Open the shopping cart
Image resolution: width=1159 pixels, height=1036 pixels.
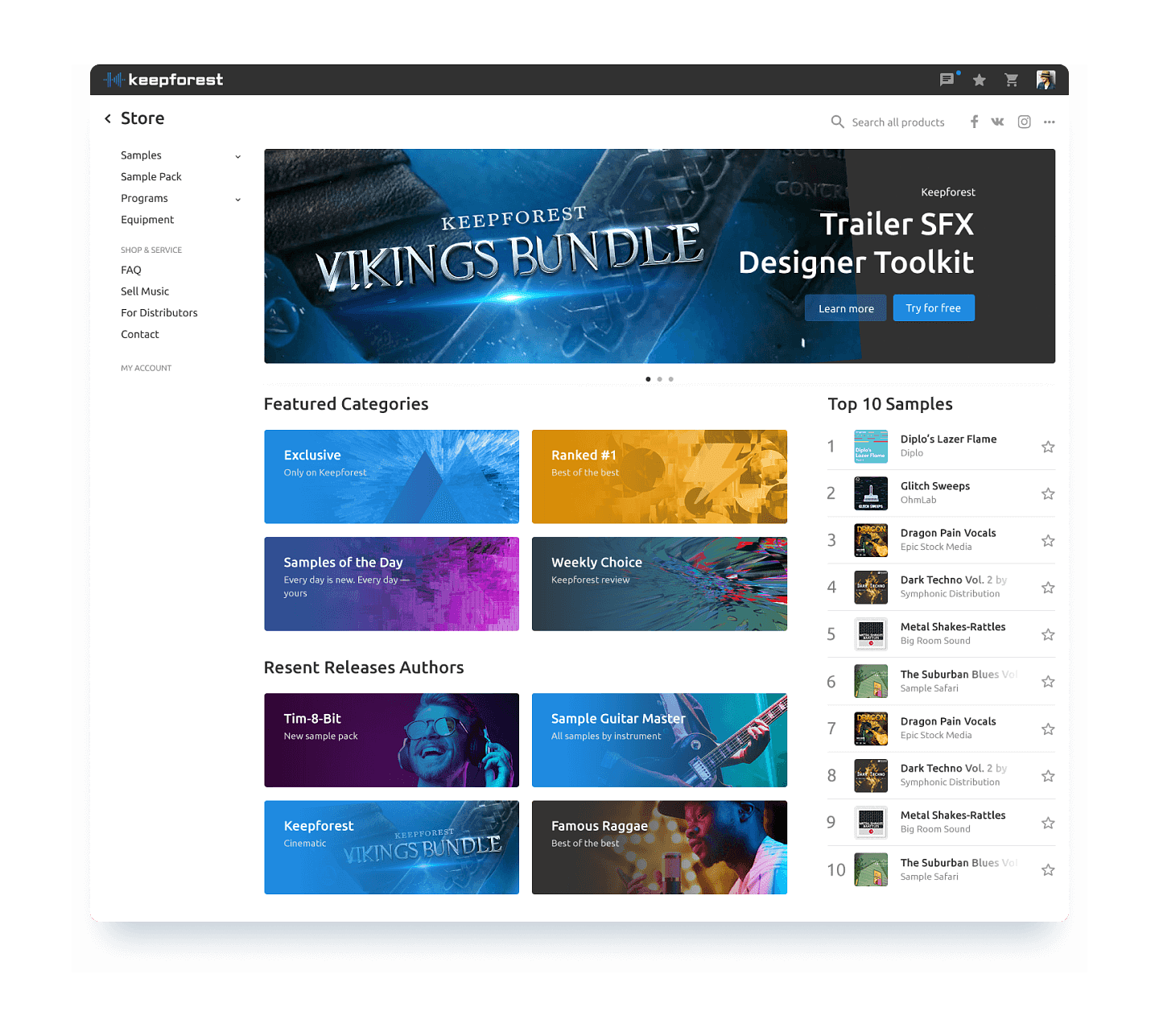[1012, 80]
